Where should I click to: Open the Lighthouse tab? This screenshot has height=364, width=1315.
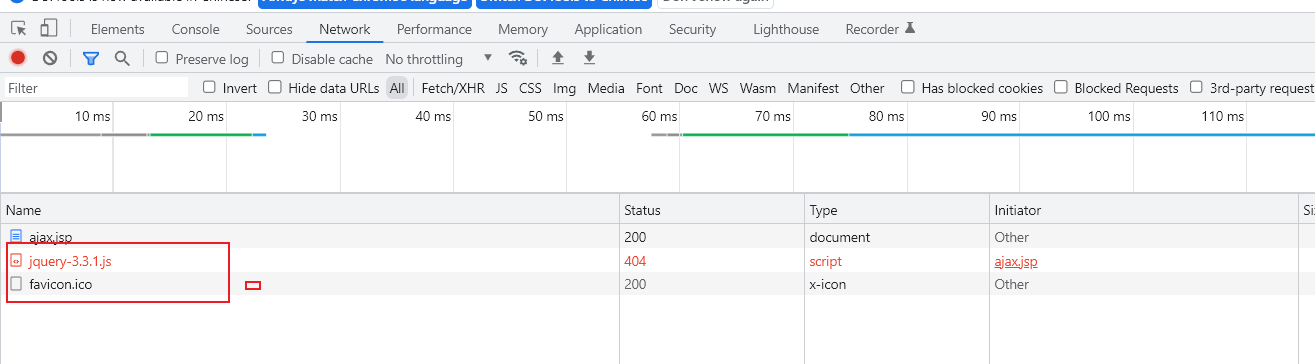[x=786, y=29]
